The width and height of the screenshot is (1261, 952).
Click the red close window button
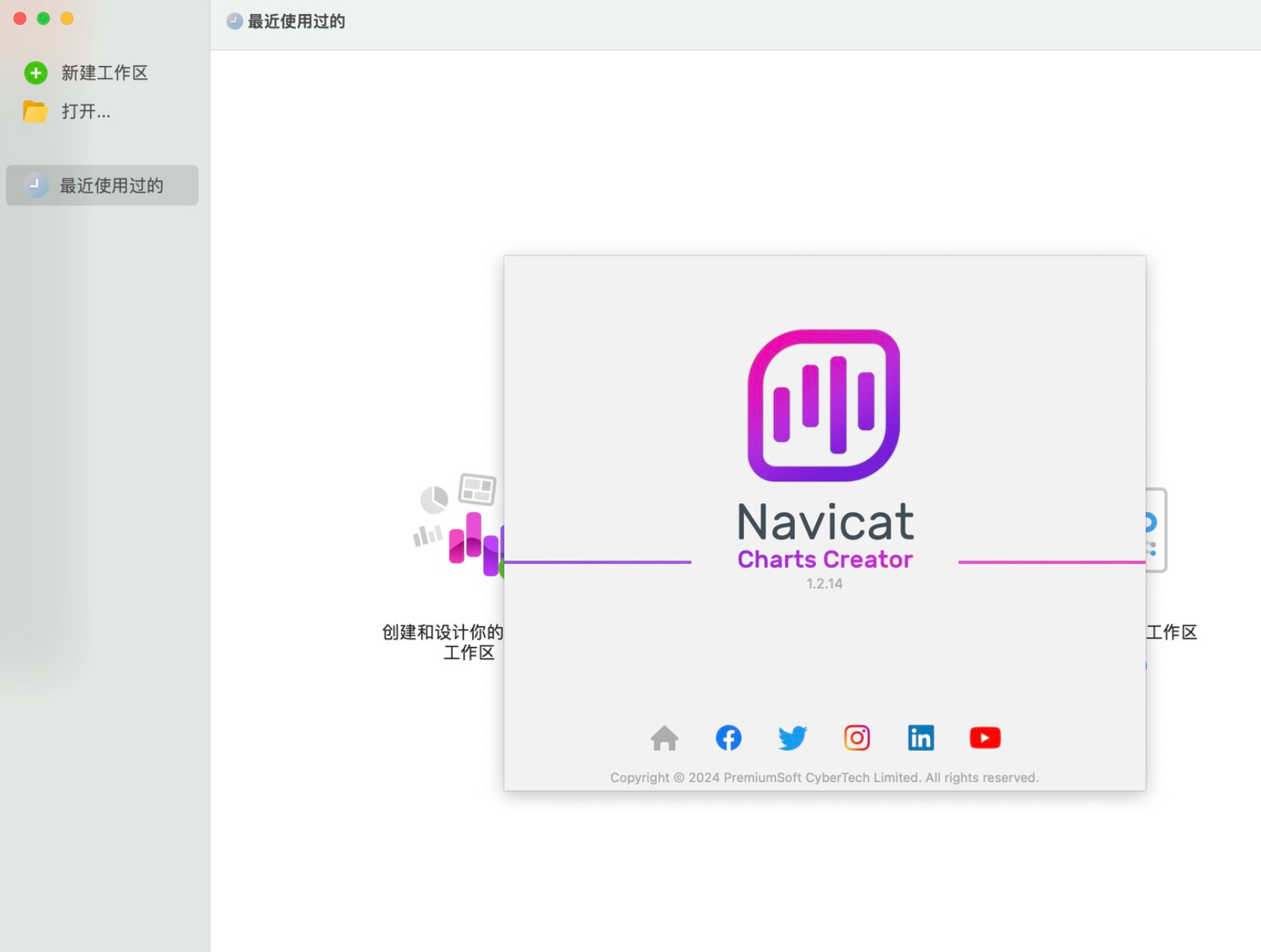click(20, 18)
